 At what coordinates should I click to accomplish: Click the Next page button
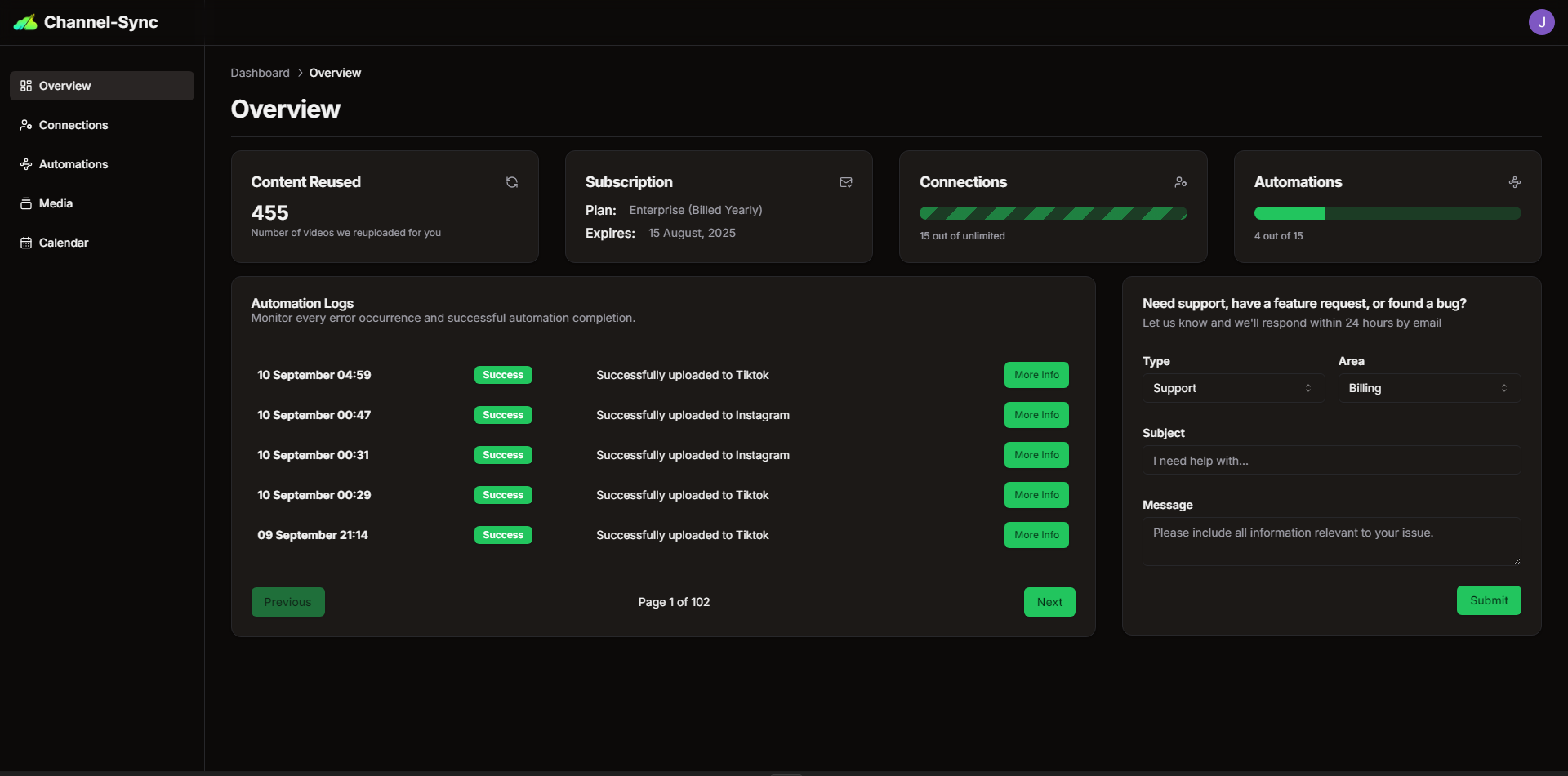1049,602
